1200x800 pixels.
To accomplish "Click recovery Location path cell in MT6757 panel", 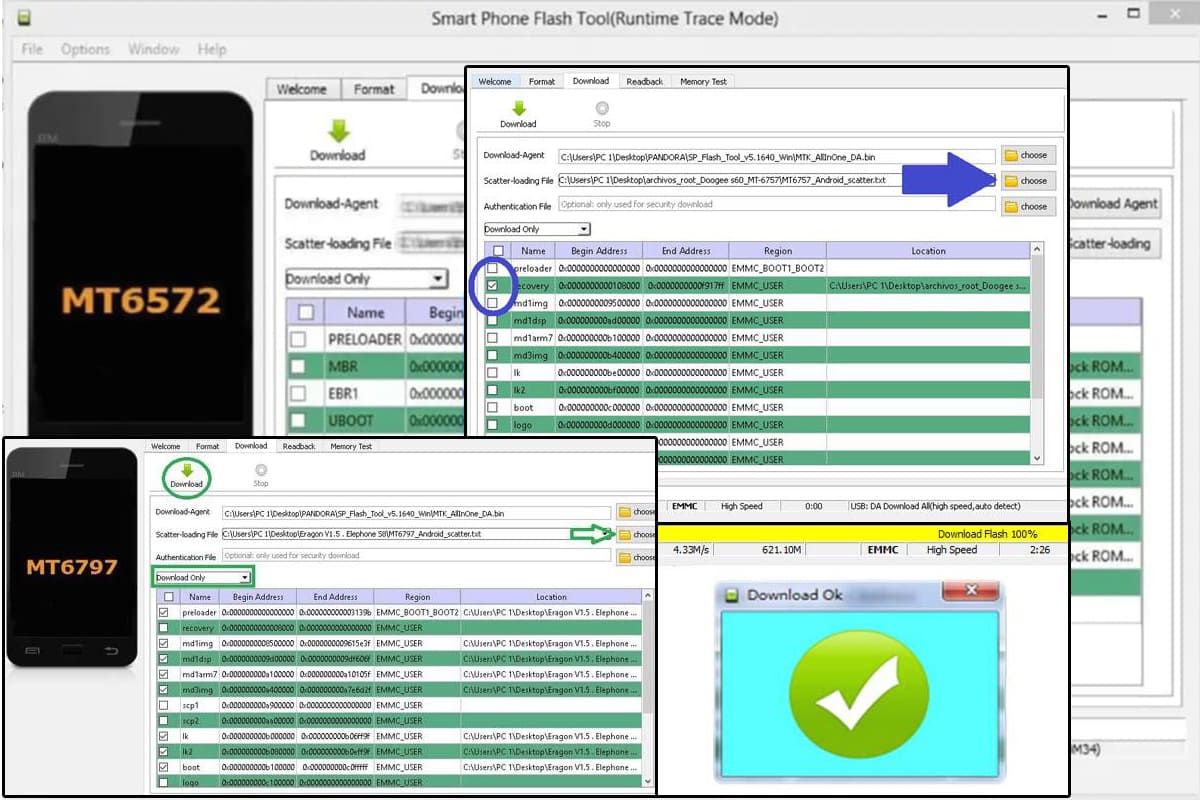I will click(928, 286).
